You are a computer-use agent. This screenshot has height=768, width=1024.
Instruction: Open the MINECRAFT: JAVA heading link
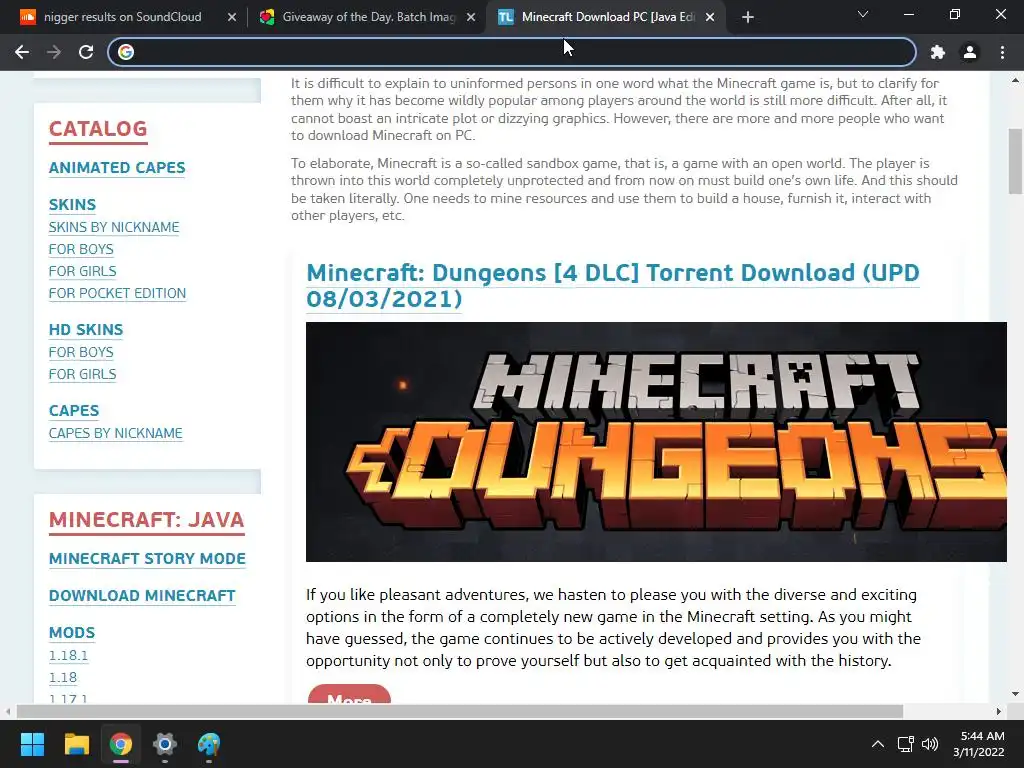pyautogui.click(x=146, y=520)
